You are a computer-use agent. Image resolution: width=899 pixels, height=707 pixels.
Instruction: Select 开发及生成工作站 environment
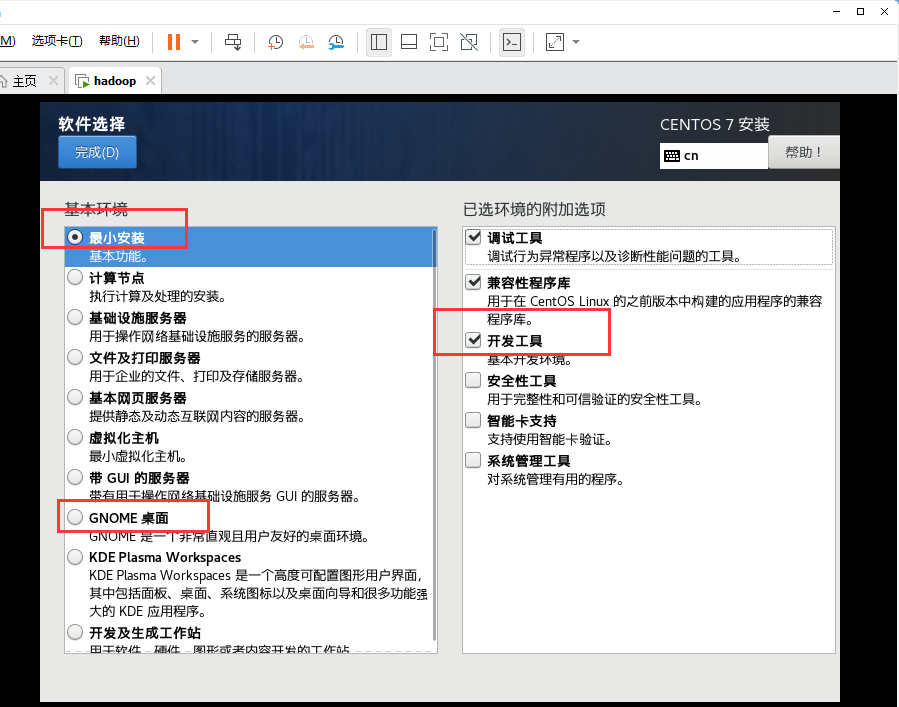[x=75, y=632]
